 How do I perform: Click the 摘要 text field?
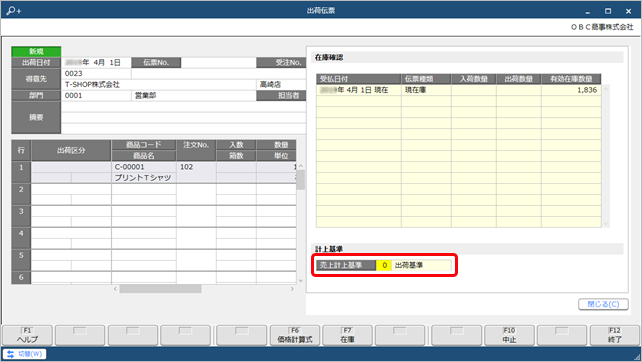(183, 118)
